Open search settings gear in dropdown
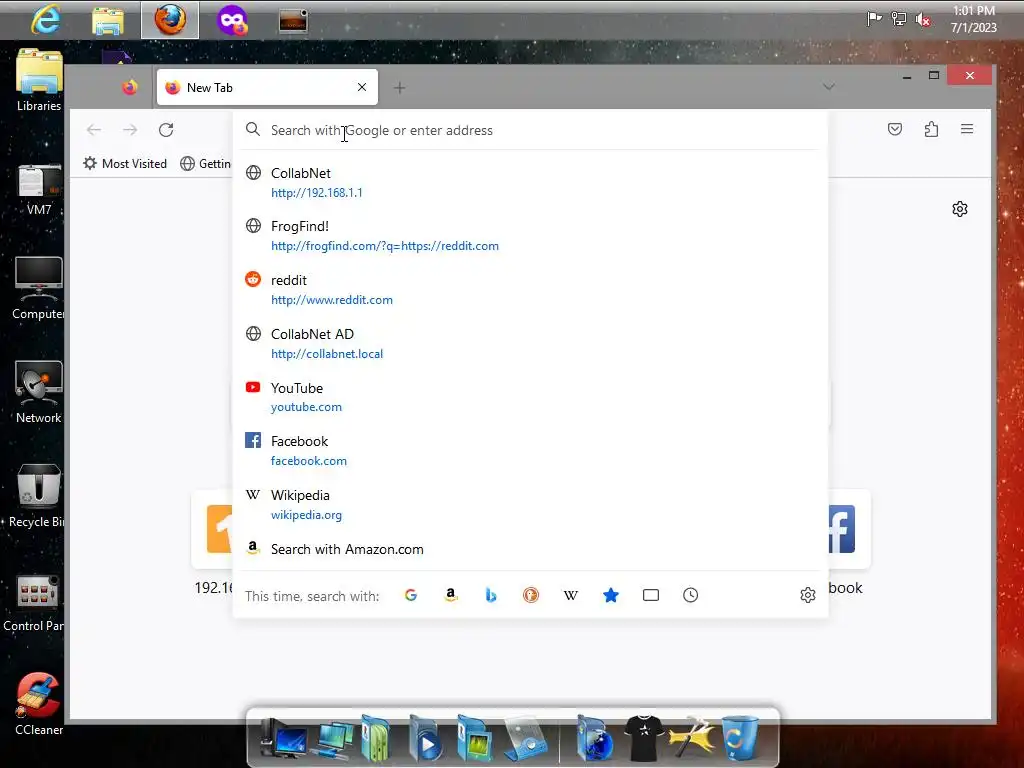 coord(808,595)
